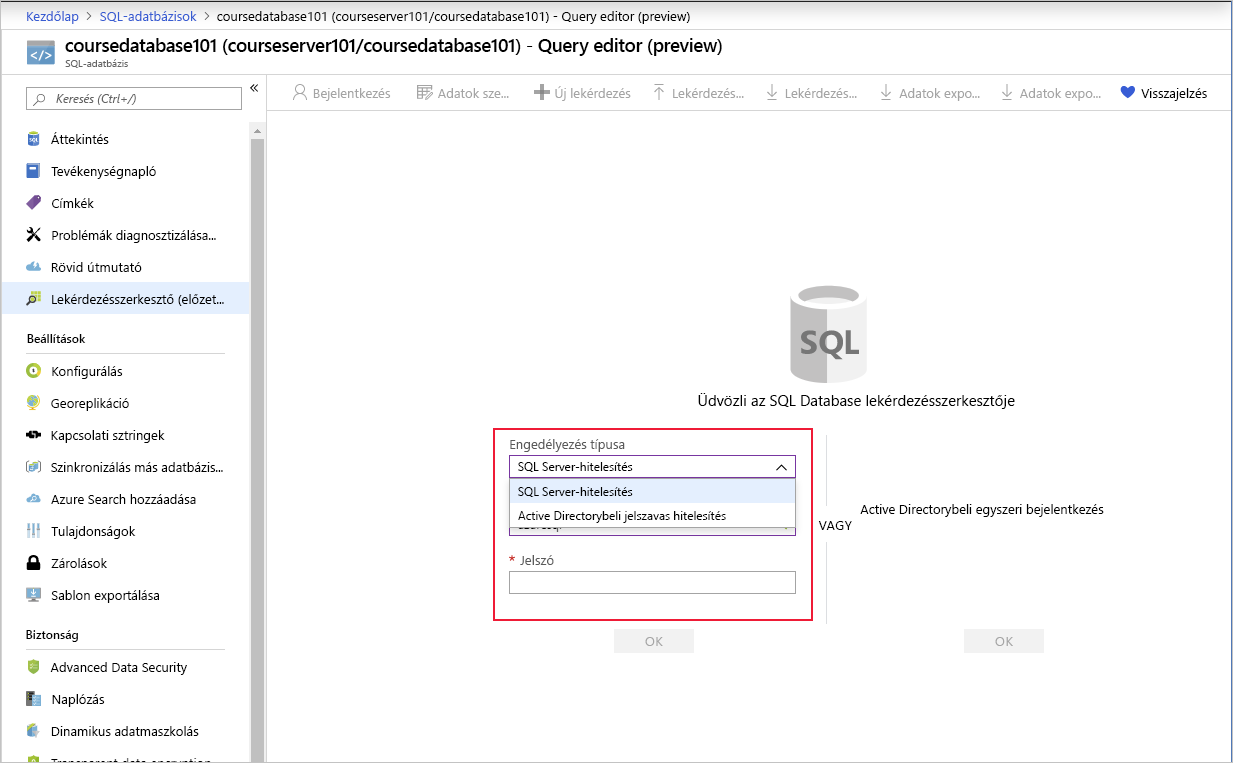The image size is (1233, 763).
Task: Click OK under the Jelszó field
Action: [x=653, y=640]
